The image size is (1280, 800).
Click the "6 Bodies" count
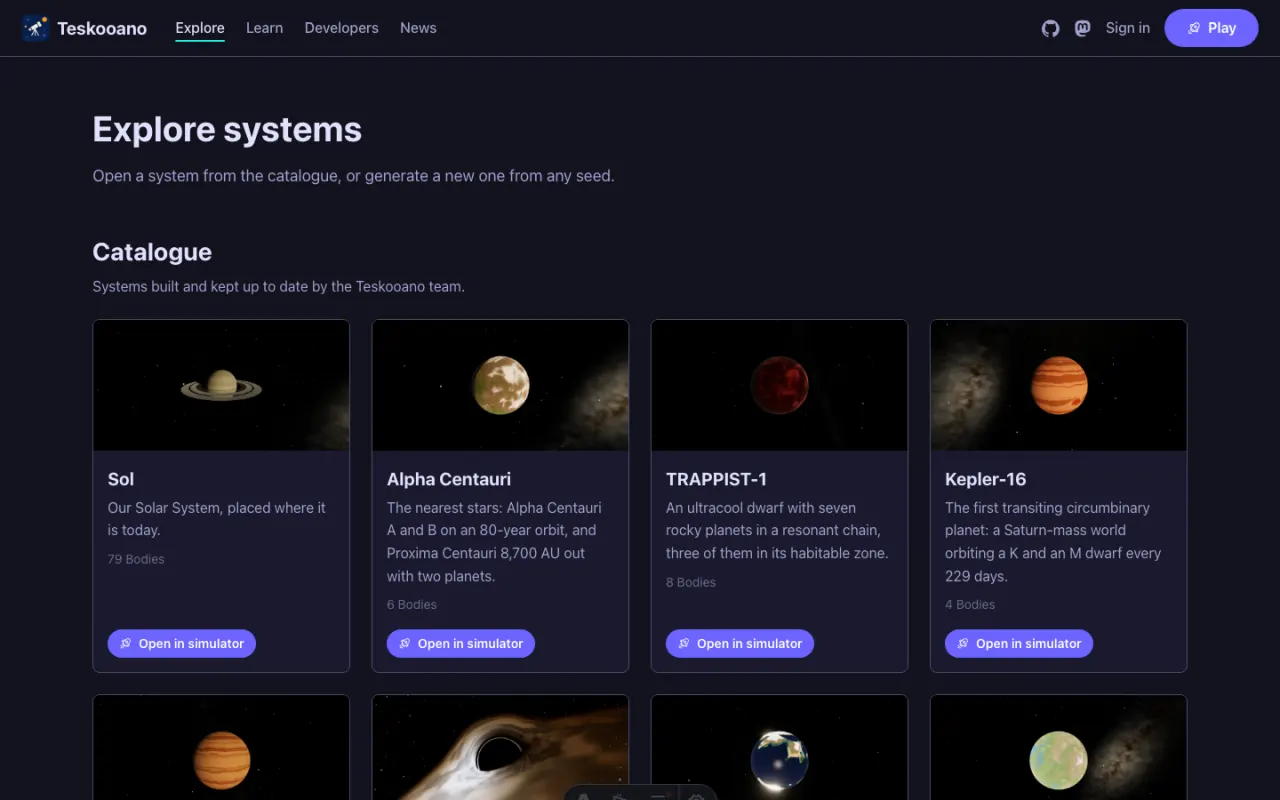[412, 604]
